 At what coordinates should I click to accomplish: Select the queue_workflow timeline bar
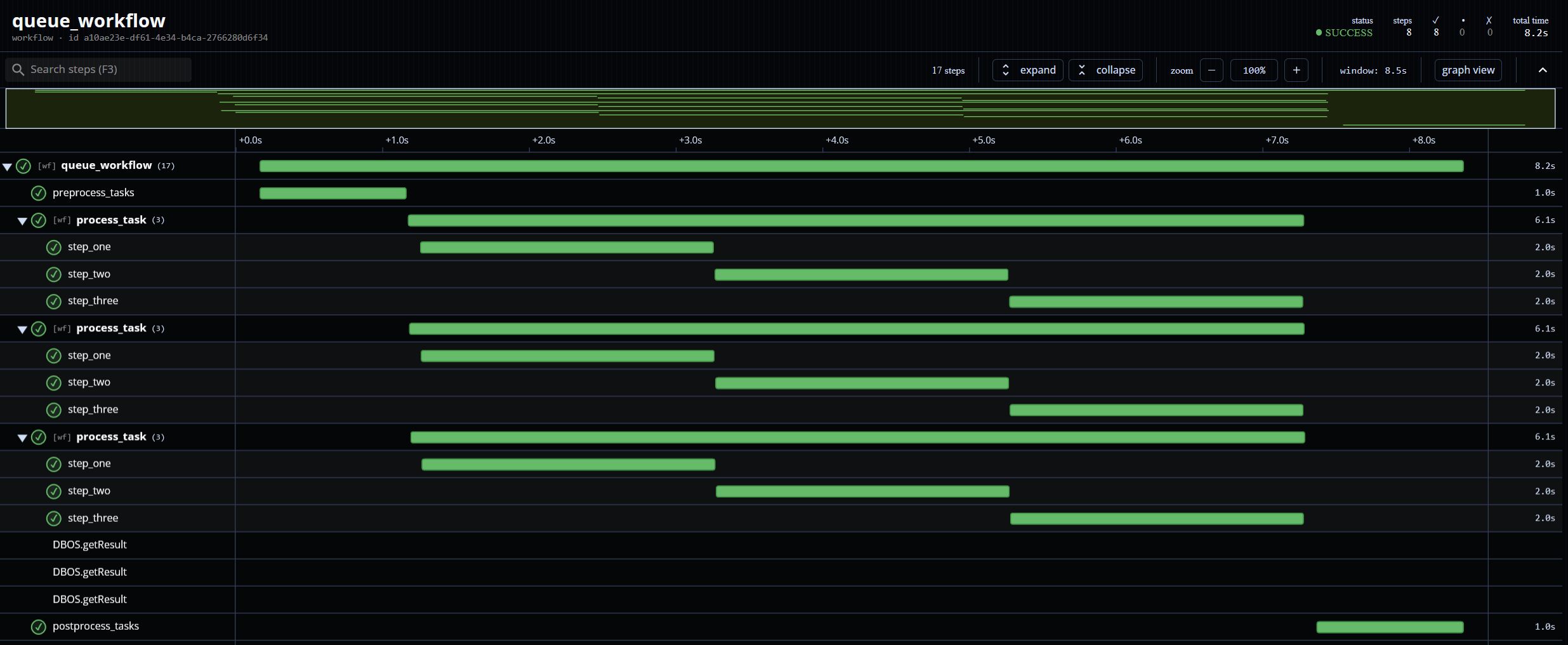coord(861,166)
